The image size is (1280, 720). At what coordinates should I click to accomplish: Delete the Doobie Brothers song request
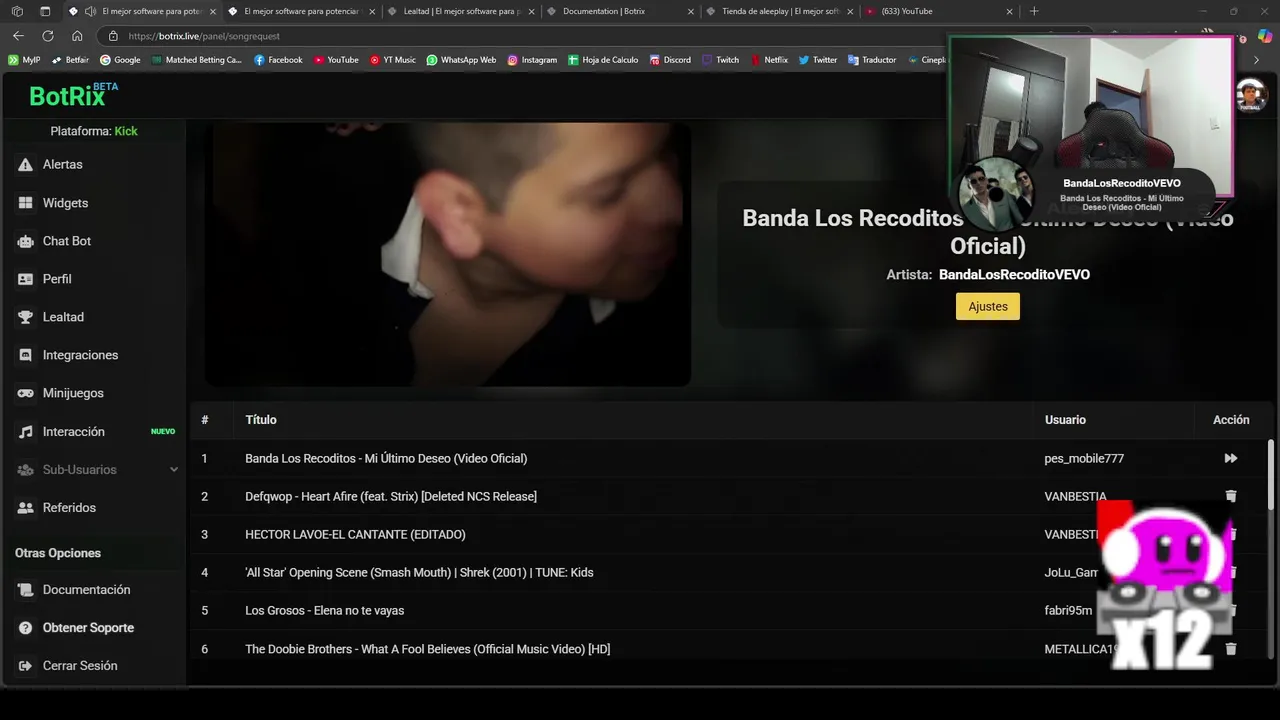click(1231, 649)
